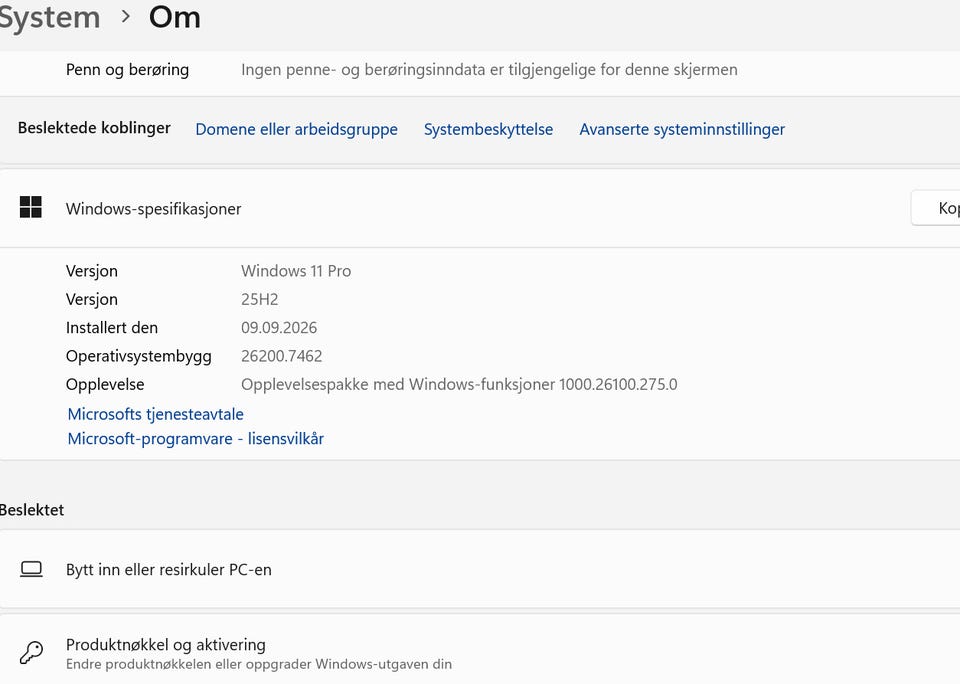
Task: Click the Endre produktnøkkelen eller oppgrader description
Action: (259, 664)
